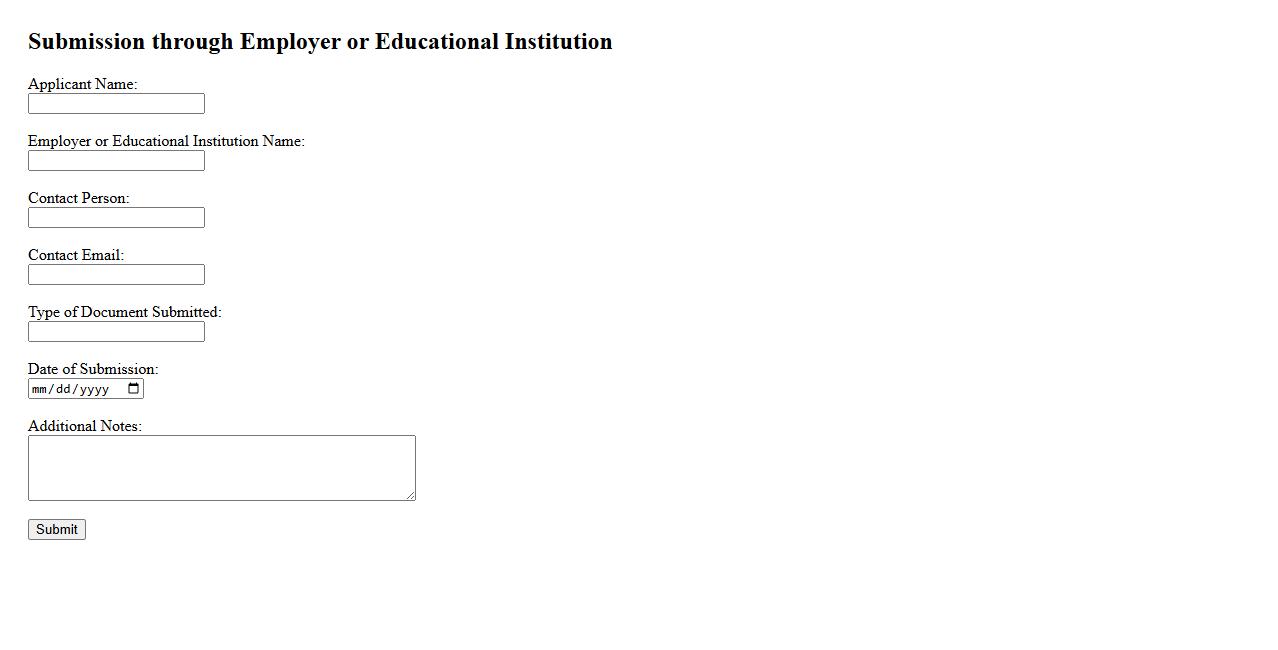Select the month segment of the date field
The image size is (1278, 650).
click(x=40, y=389)
